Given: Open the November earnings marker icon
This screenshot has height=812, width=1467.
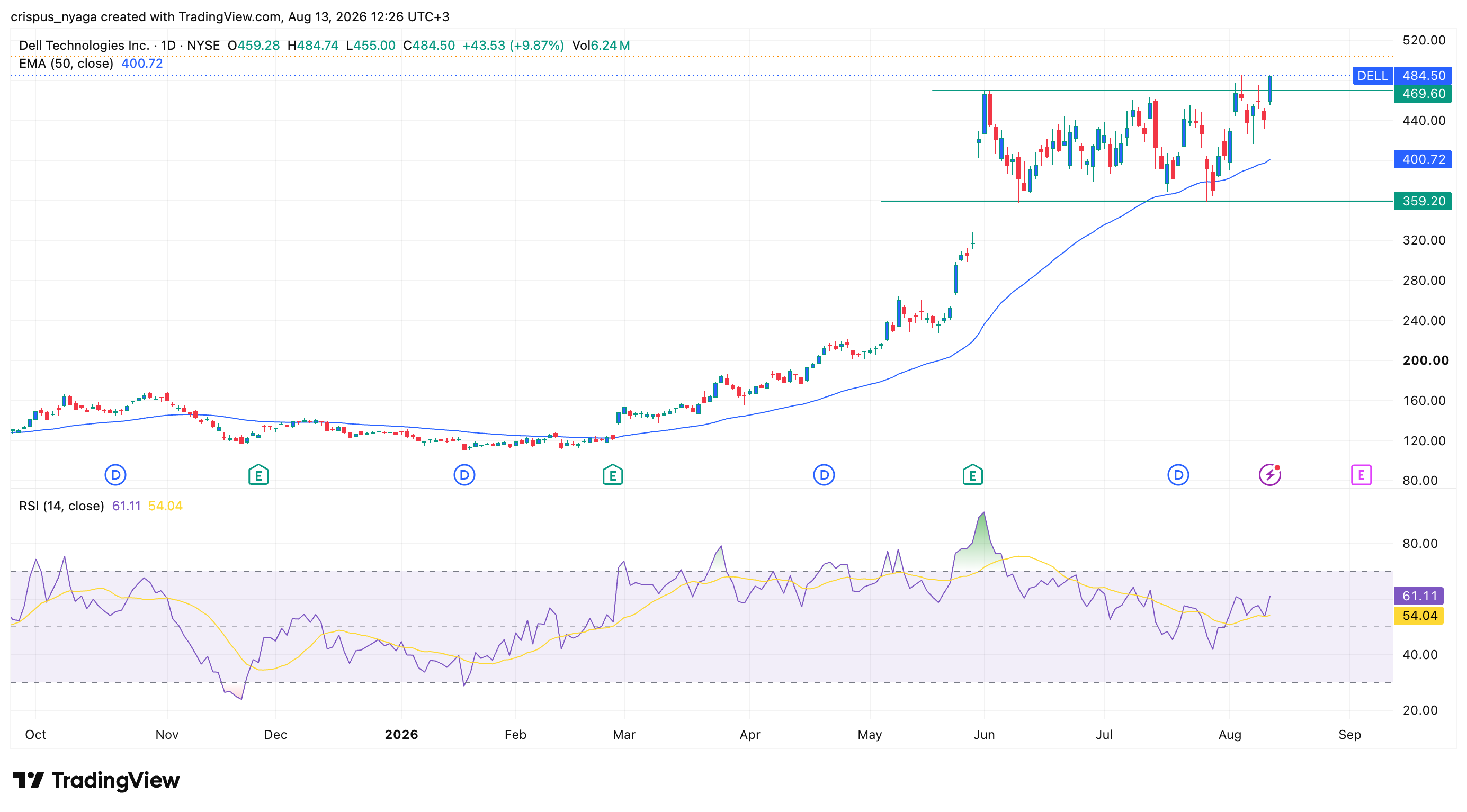Looking at the screenshot, I should click(x=258, y=475).
